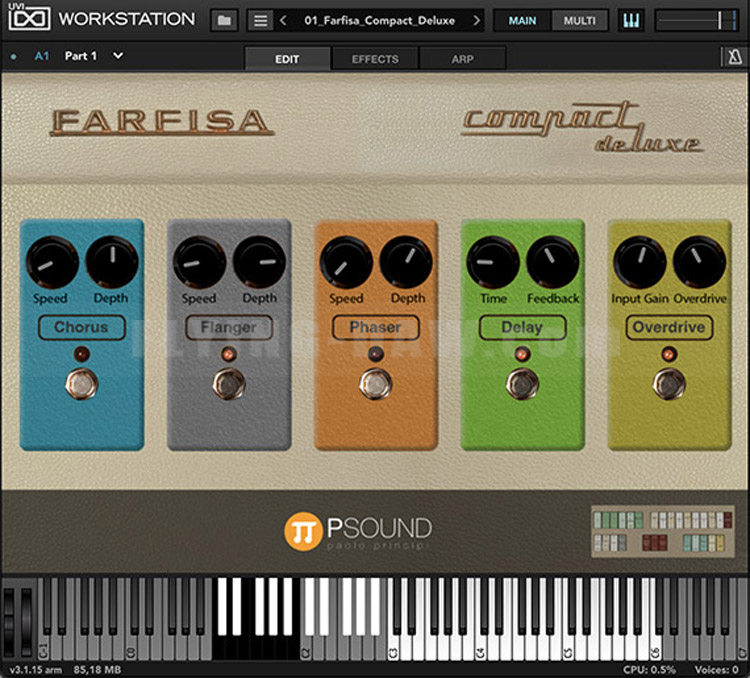
Task: Switch to MULTI view
Action: pyautogui.click(x=579, y=21)
